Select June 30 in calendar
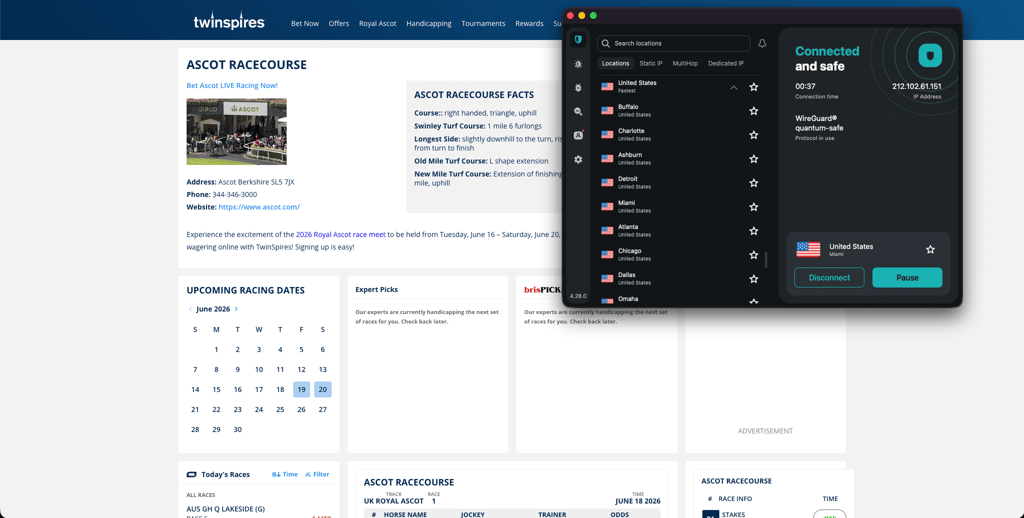This screenshot has width=1024, height=518. 238,429
